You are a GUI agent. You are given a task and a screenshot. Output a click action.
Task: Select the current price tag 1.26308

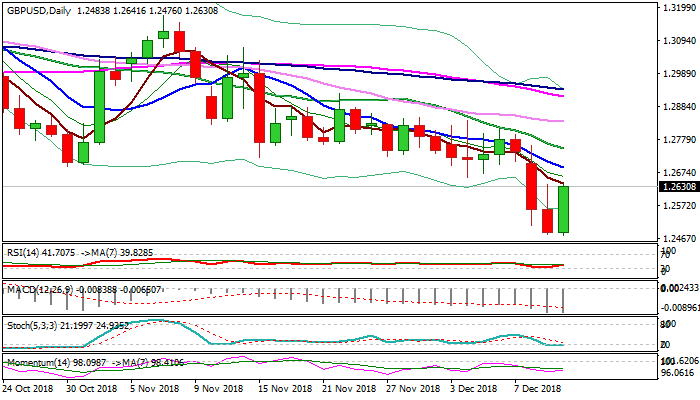(678, 186)
